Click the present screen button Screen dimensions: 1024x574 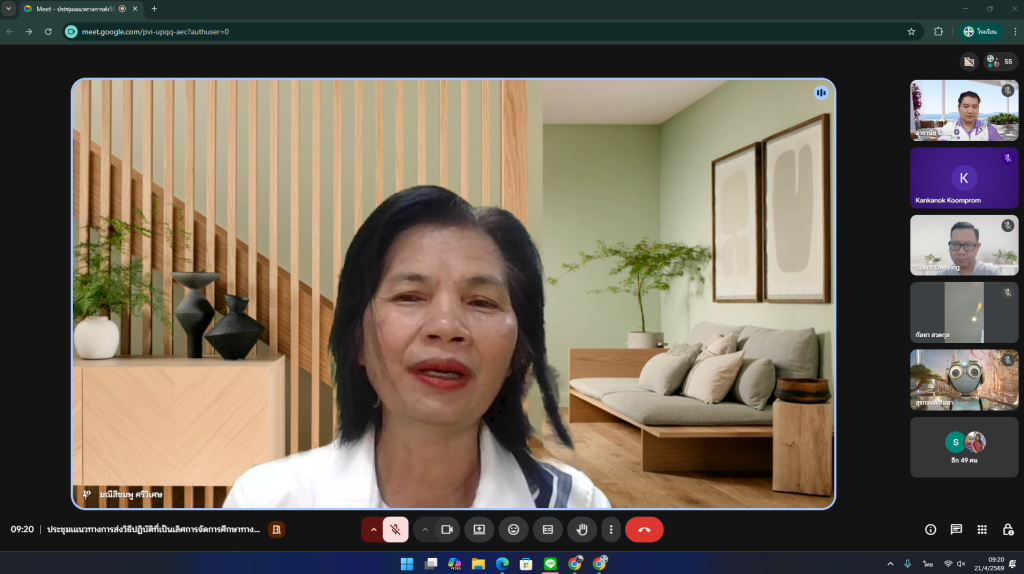tap(479, 529)
